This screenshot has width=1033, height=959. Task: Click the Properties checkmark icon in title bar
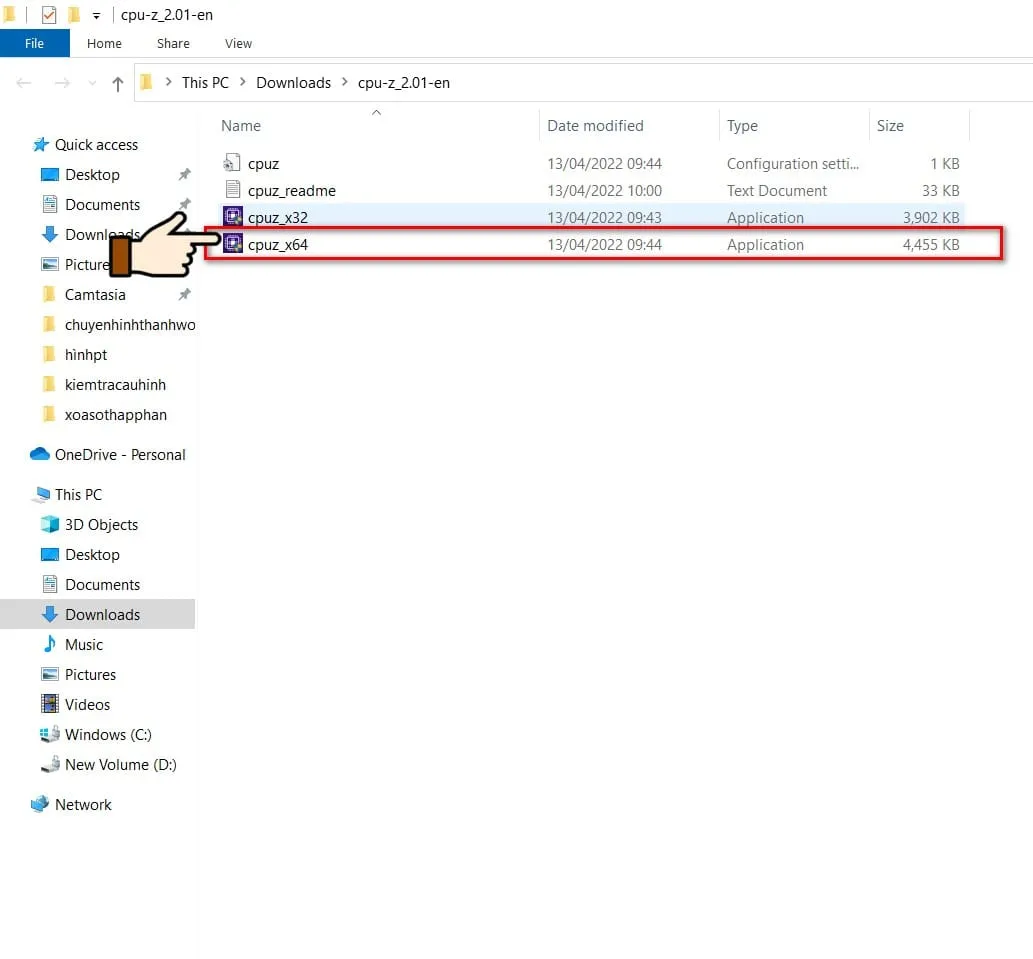tap(49, 15)
